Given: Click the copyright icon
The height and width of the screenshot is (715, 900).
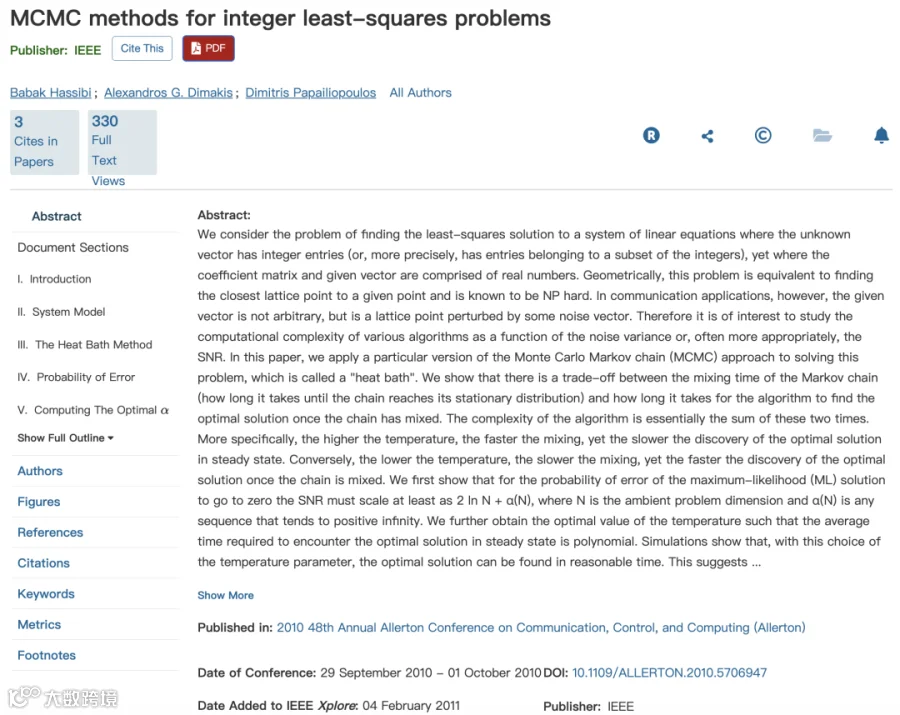Looking at the screenshot, I should pyautogui.click(x=762, y=135).
